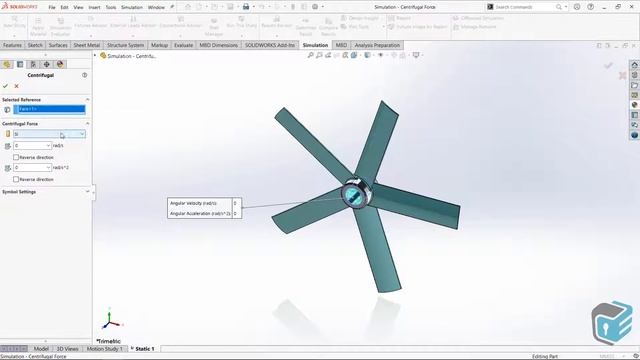Open the File Explorer folder icon in task pane

pyautogui.click(x=634, y=85)
